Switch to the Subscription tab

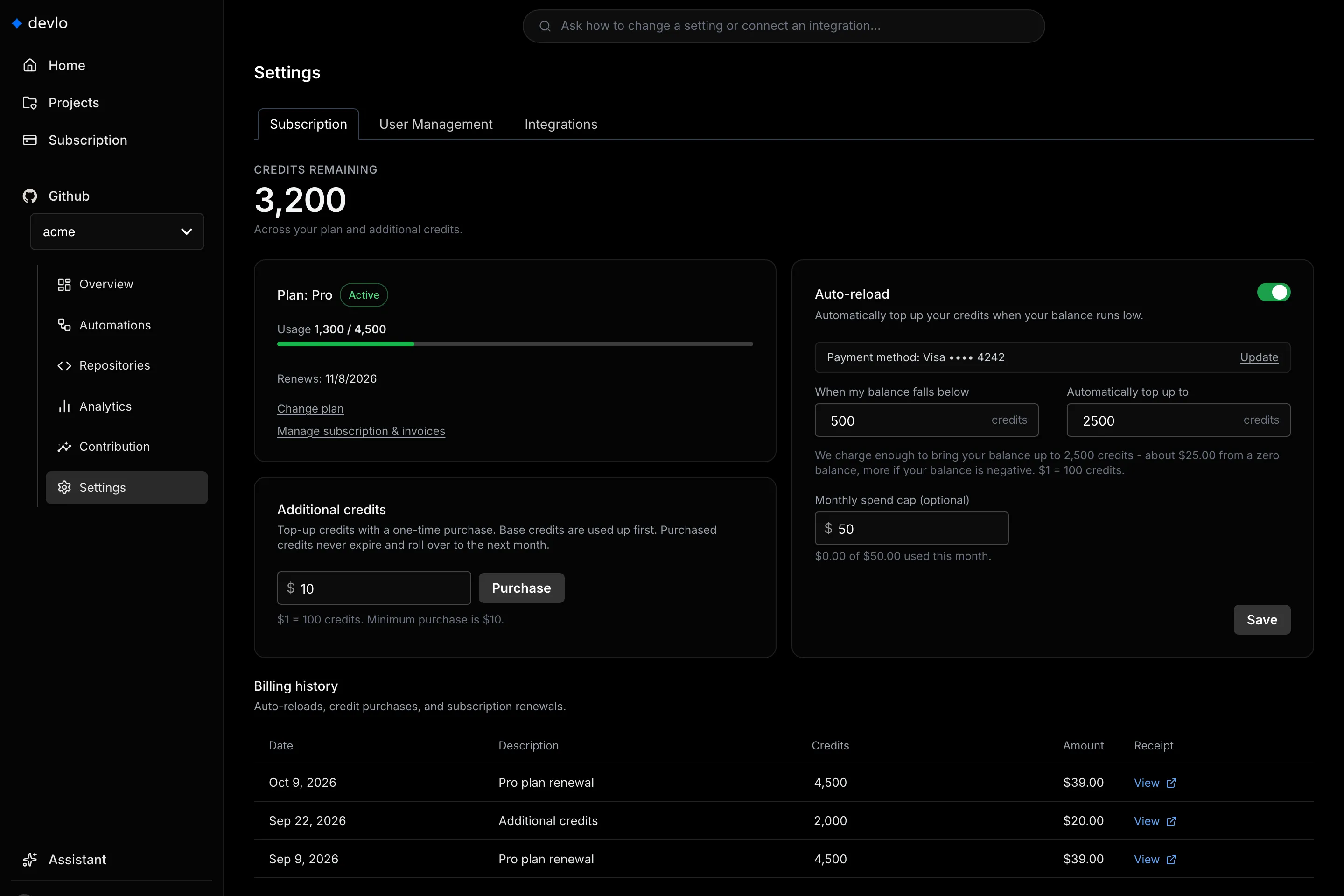tap(308, 124)
